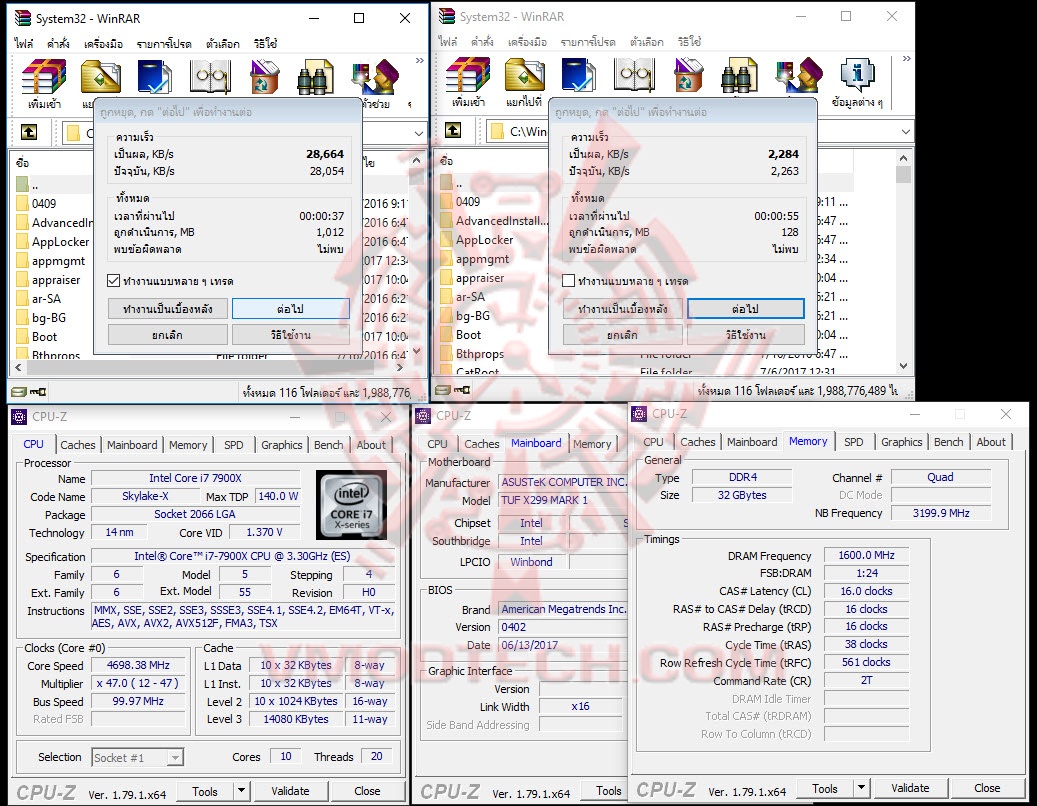Click View (glasses) icon in left WinRAR toolbar
The image size is (1037, 806).
pos(210,77)
